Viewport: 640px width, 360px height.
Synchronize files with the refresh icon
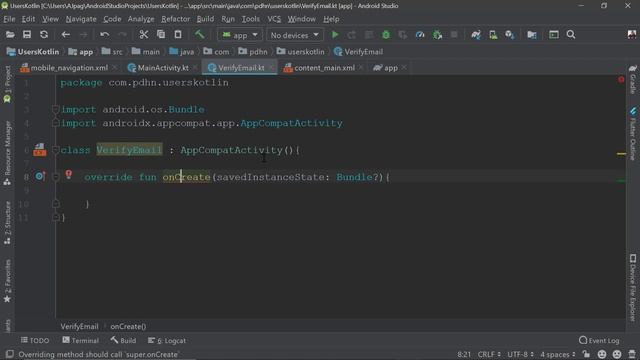pos(44,35)
